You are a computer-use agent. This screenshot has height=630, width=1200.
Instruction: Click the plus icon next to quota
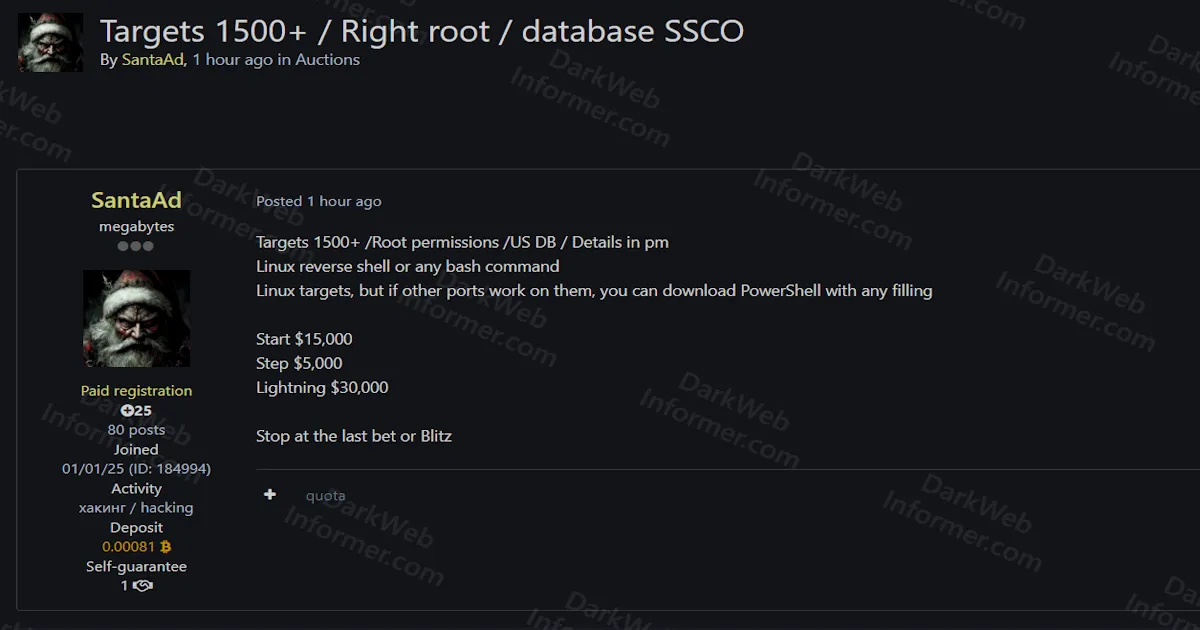click(269, 494)
